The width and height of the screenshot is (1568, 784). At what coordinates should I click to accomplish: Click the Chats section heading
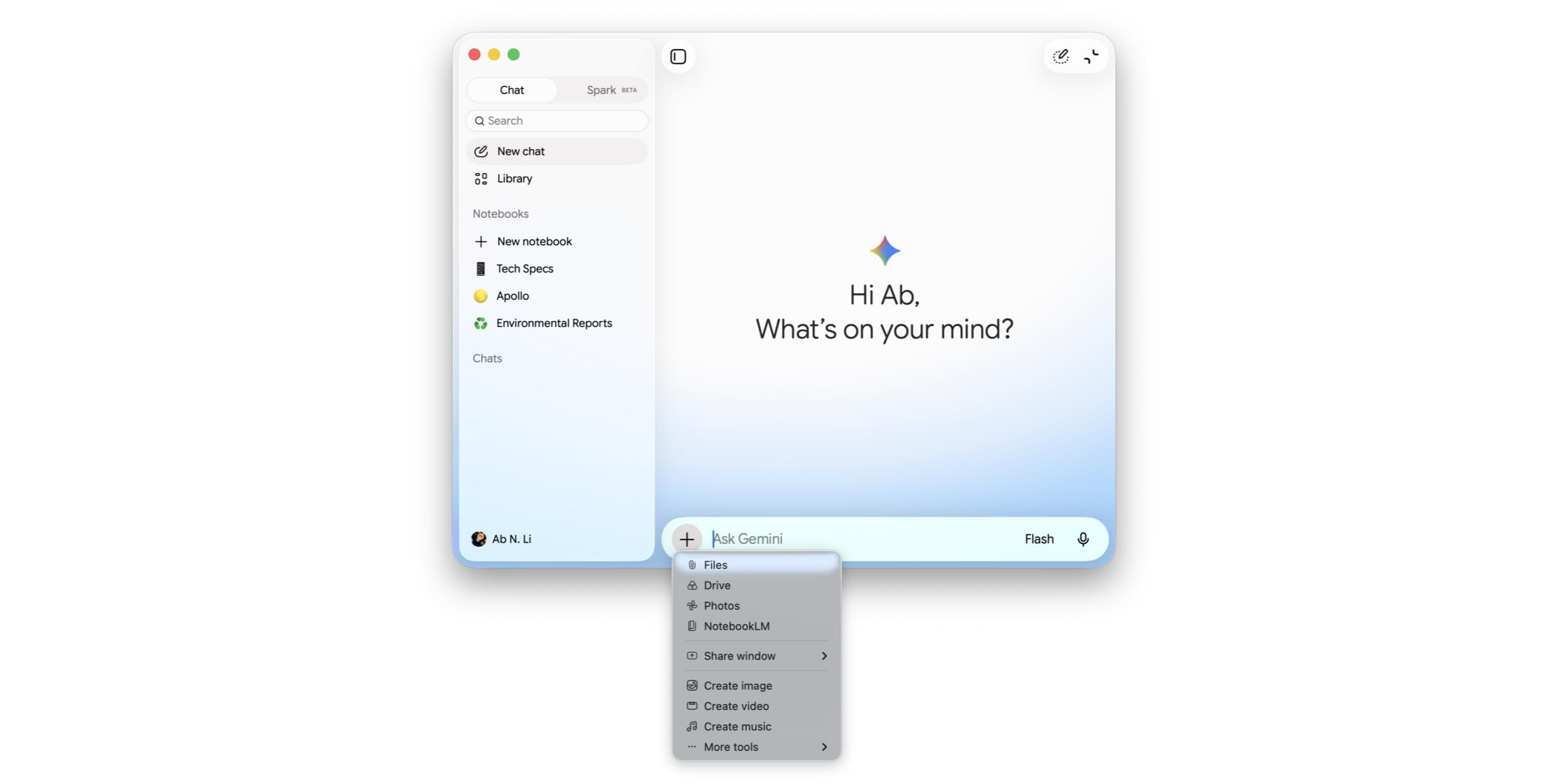[487, 359]
